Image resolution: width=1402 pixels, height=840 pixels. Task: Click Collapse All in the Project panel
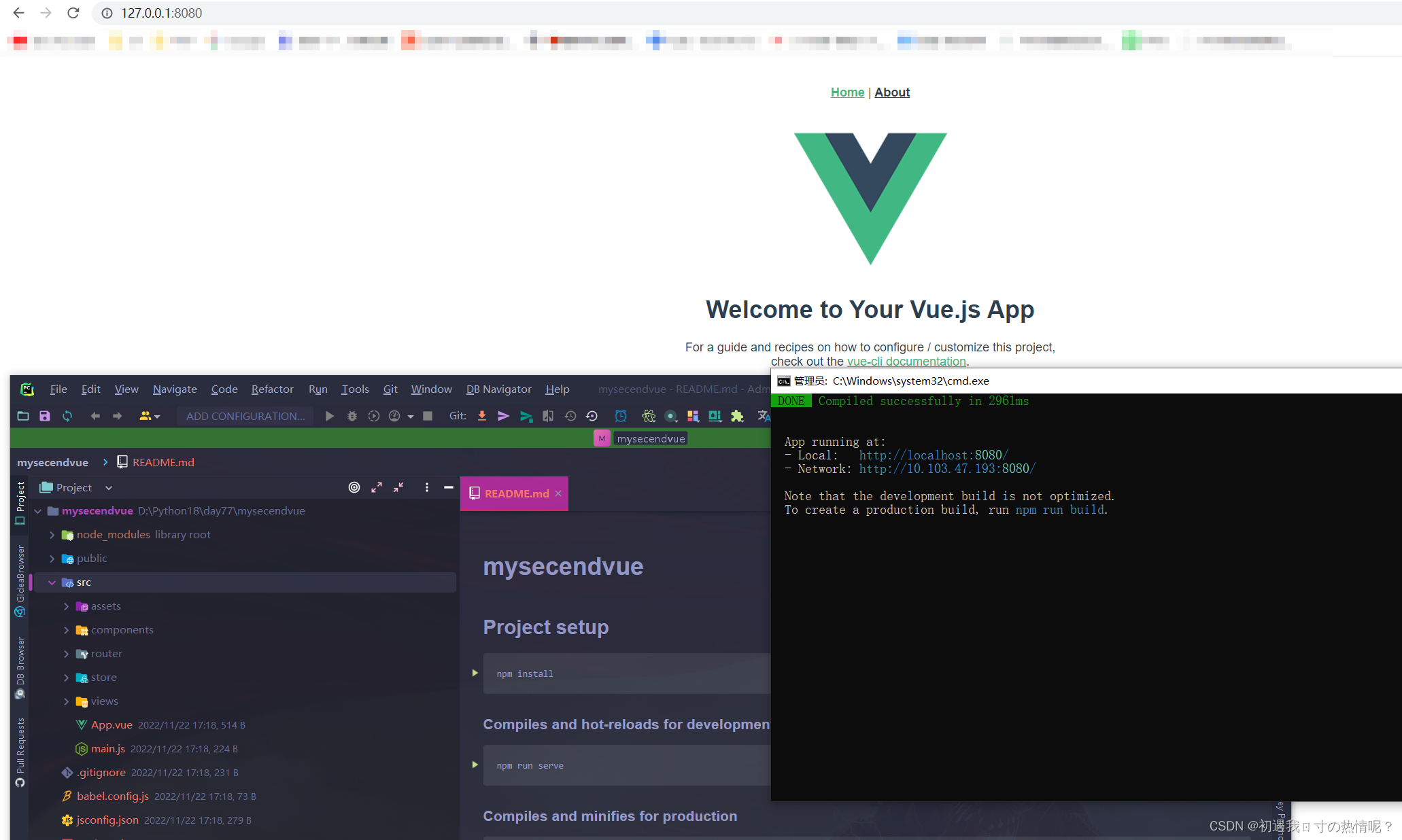tap(398, 487)
